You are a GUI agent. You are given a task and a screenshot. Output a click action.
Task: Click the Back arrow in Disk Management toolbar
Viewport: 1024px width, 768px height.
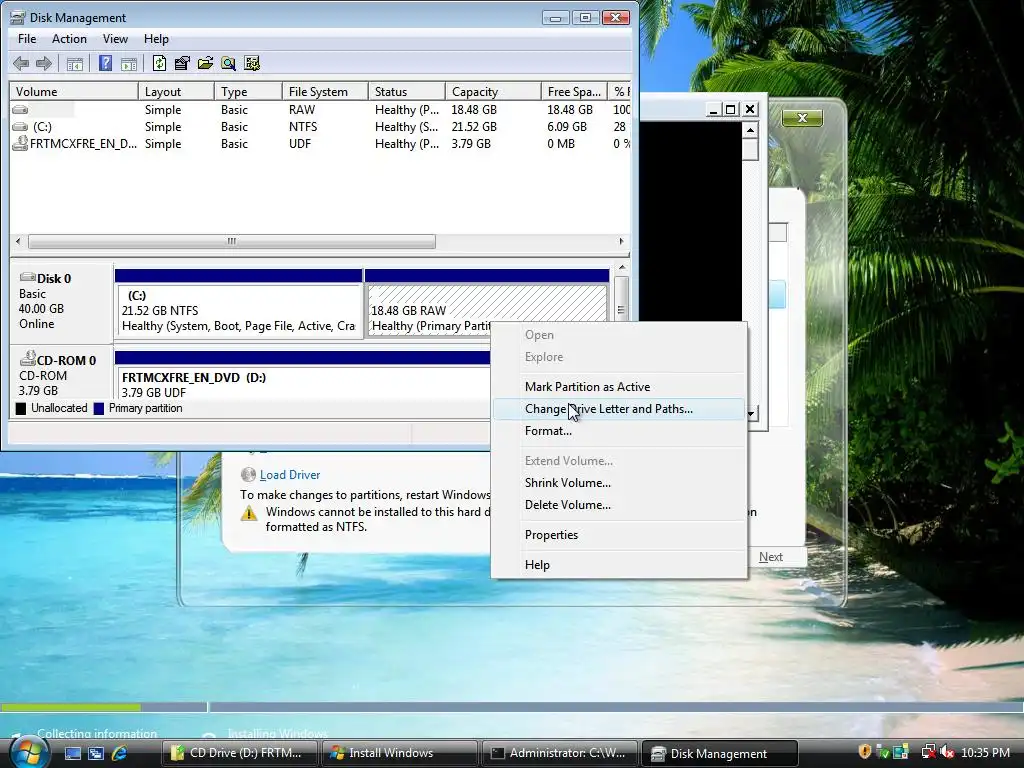(21, 63)
